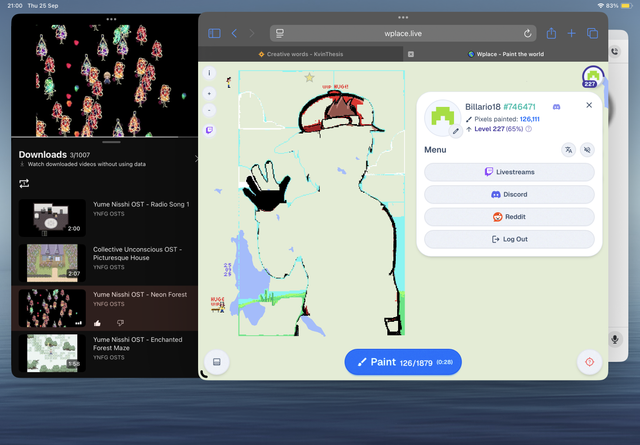Tap the Neon Forest video player
This screenshot has width=640, height=445.
pyautogui.click(x=105, y=80)
